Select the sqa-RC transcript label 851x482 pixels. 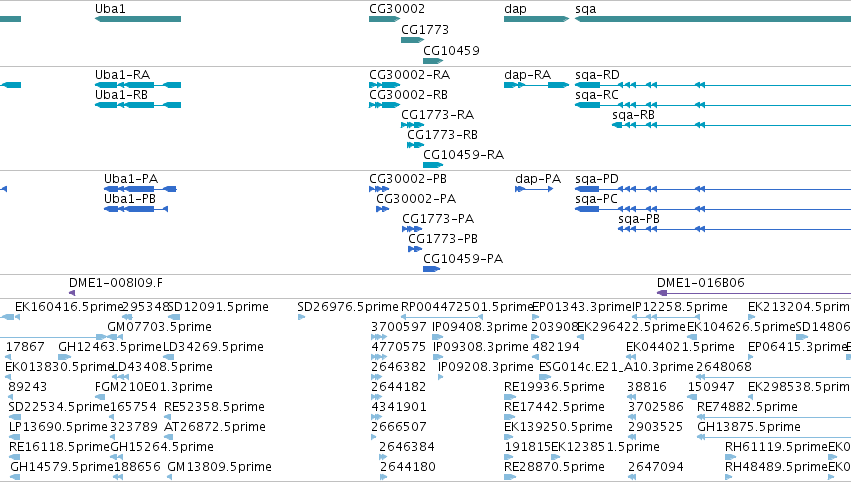pyautogui.click(x=597, y=95)
